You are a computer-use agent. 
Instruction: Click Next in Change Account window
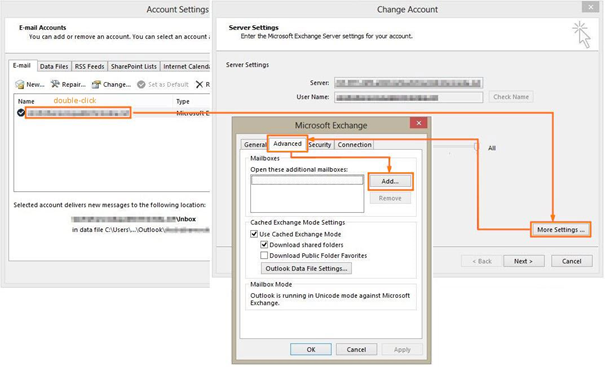pos(524,261)
